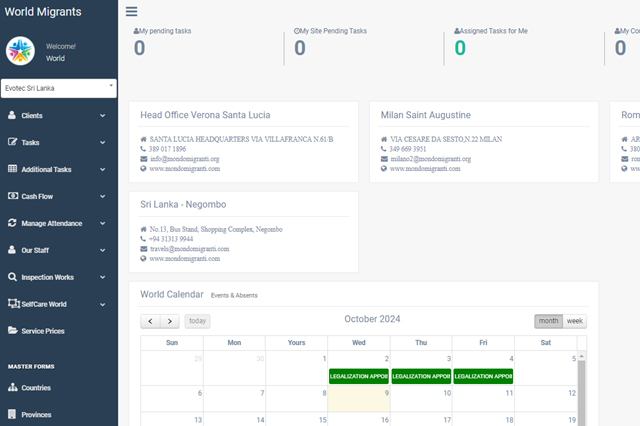Click the Inspection Works magnifier icon
The width and height of the screenshot is (640, 426).
(12, 277)
